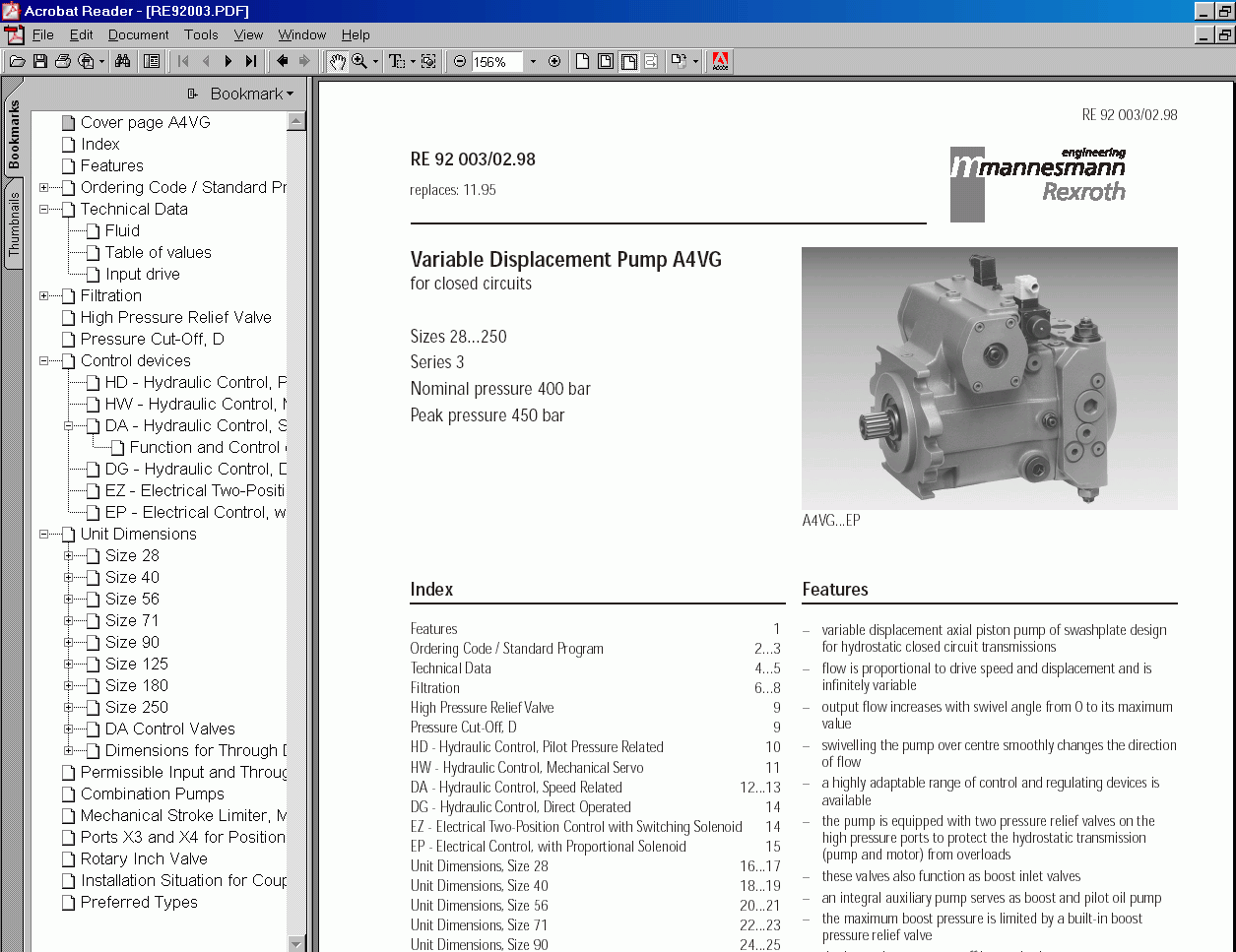Expand the Size 125 bookmark
1236x952 pixels.
click(68, 664)
